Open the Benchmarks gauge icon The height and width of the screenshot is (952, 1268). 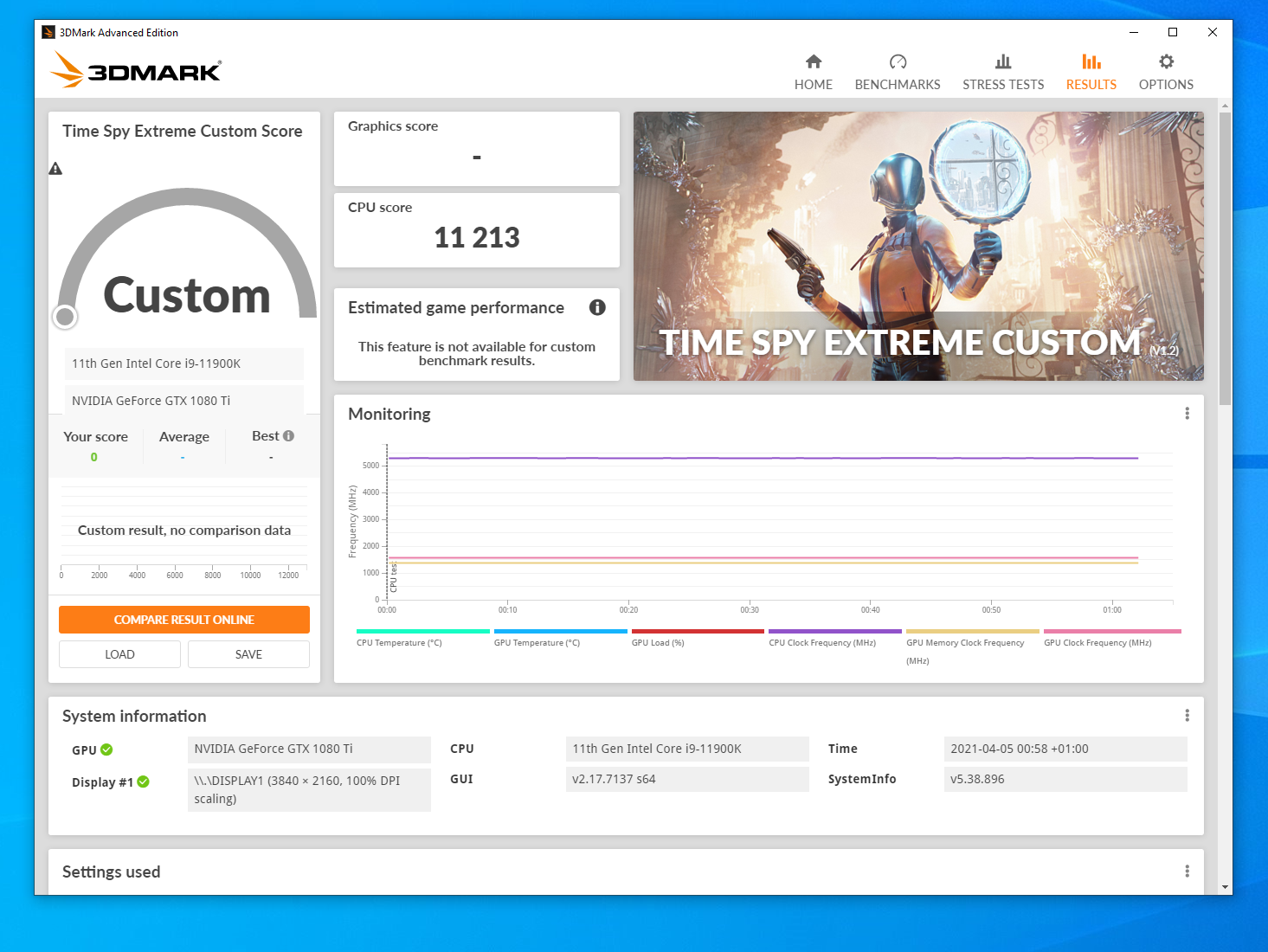point(898,61)
